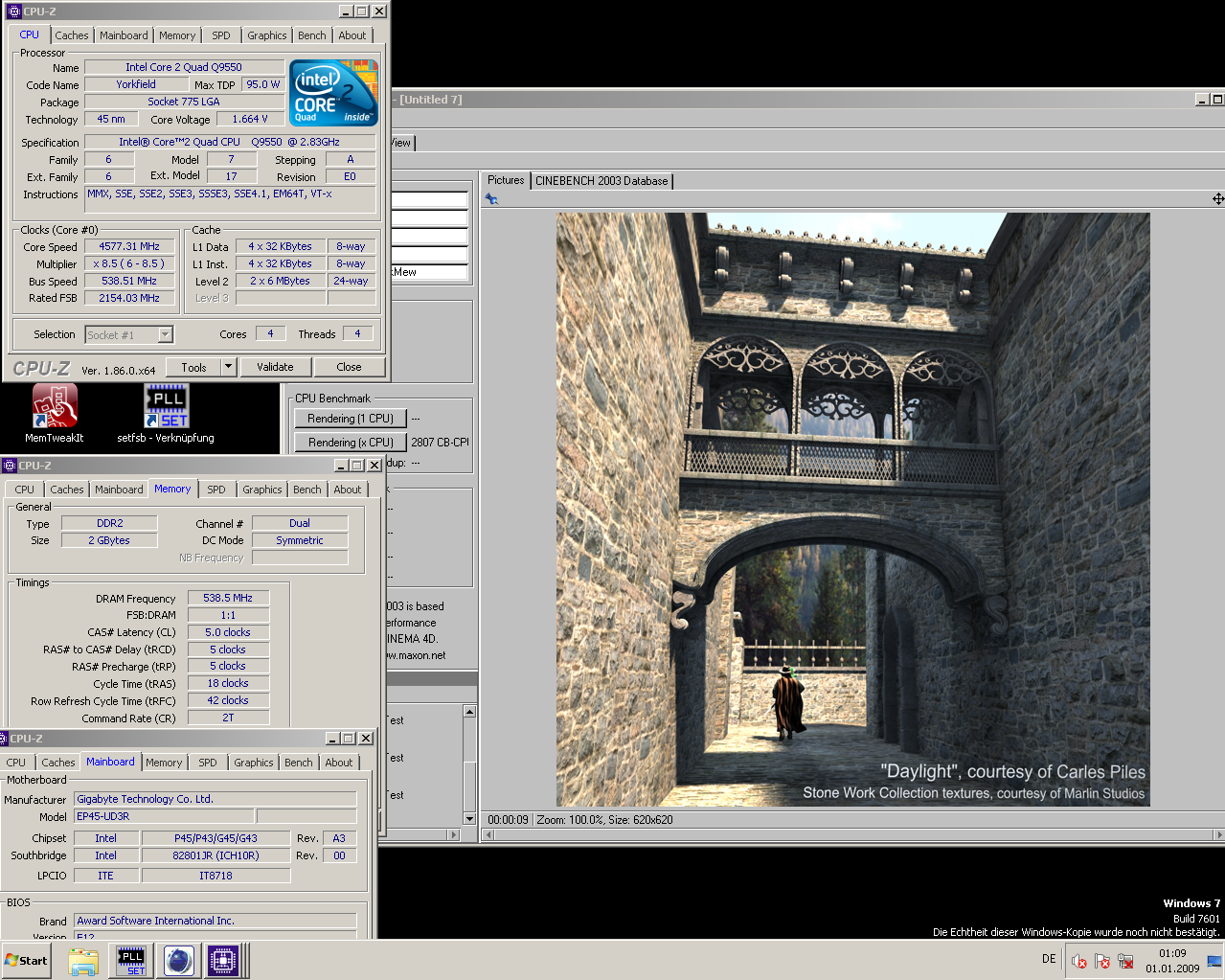Select the CINEBENCH sphere taskbar icon
Viewport: 1225px width, 980px height.
[178, 961]
